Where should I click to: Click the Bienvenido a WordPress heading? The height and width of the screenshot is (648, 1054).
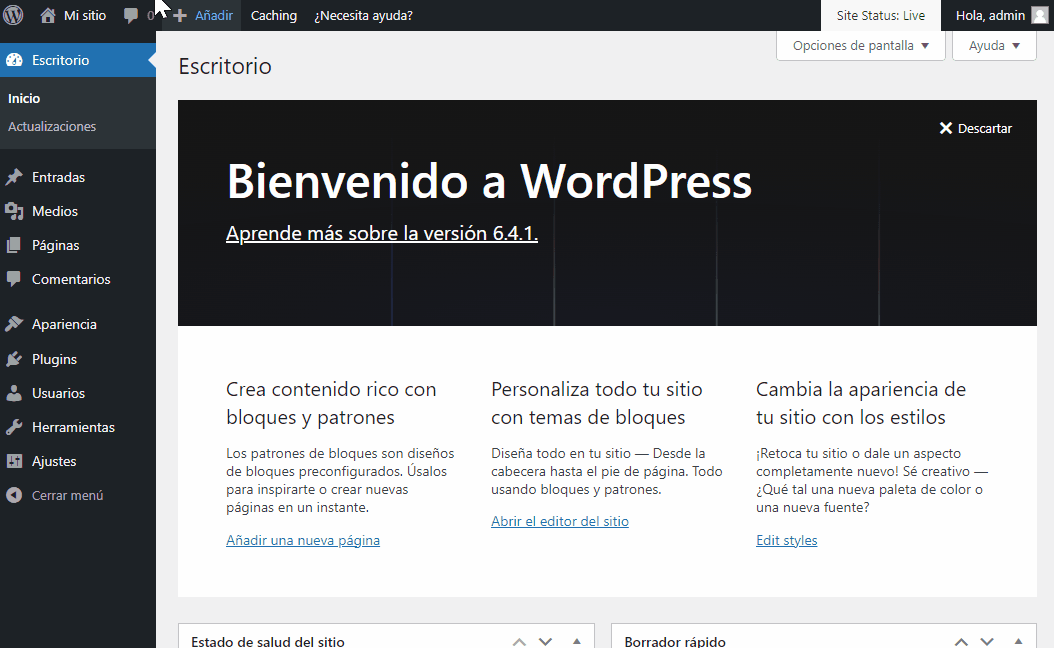point(489,181)
